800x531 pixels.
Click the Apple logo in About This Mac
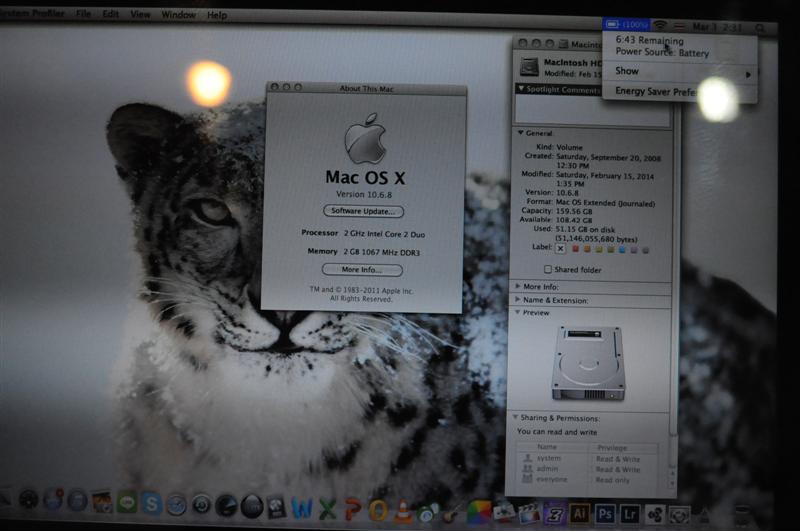point(365,138)
